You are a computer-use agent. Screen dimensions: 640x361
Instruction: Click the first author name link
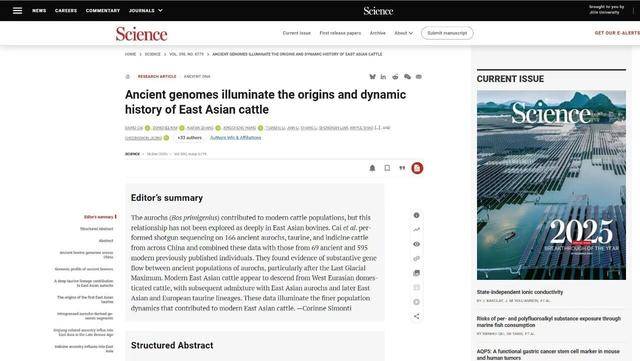click(x=134, y=128)
